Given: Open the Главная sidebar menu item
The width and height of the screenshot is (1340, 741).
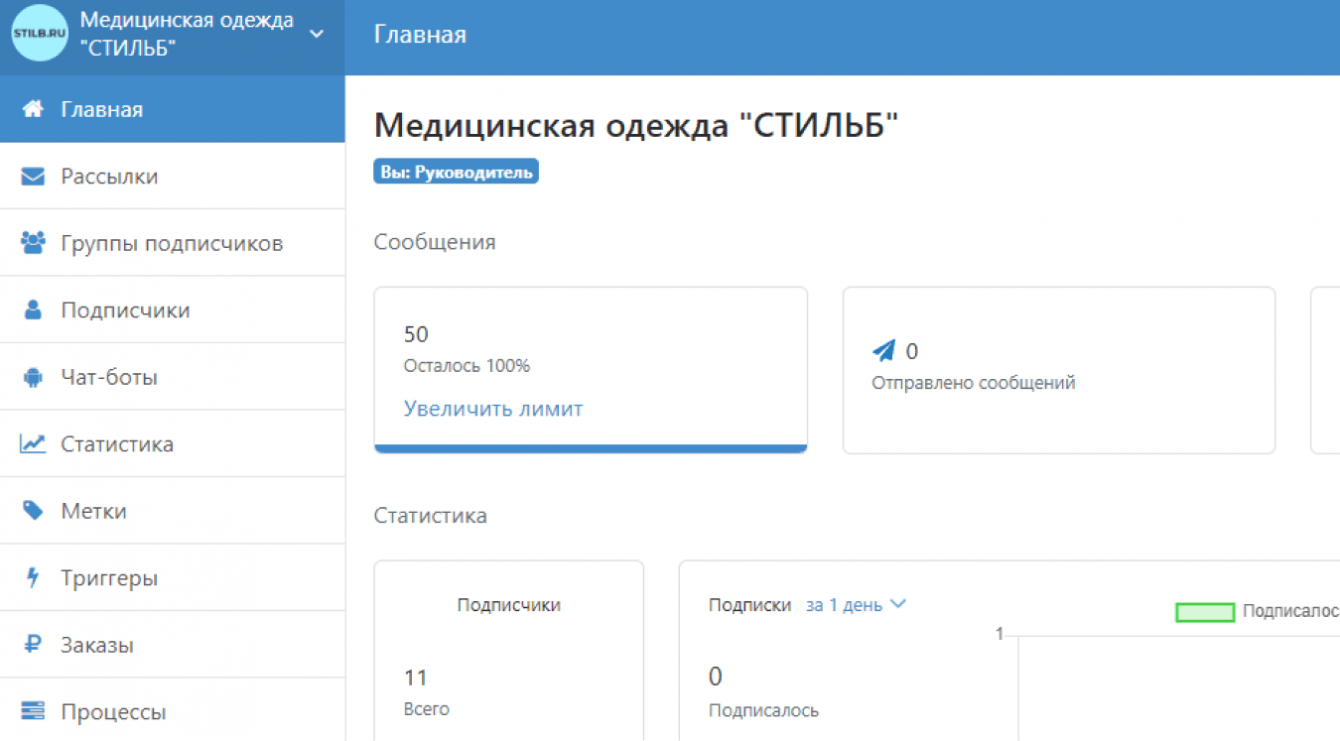Looking at the screenshot, I should click(172, 109).
